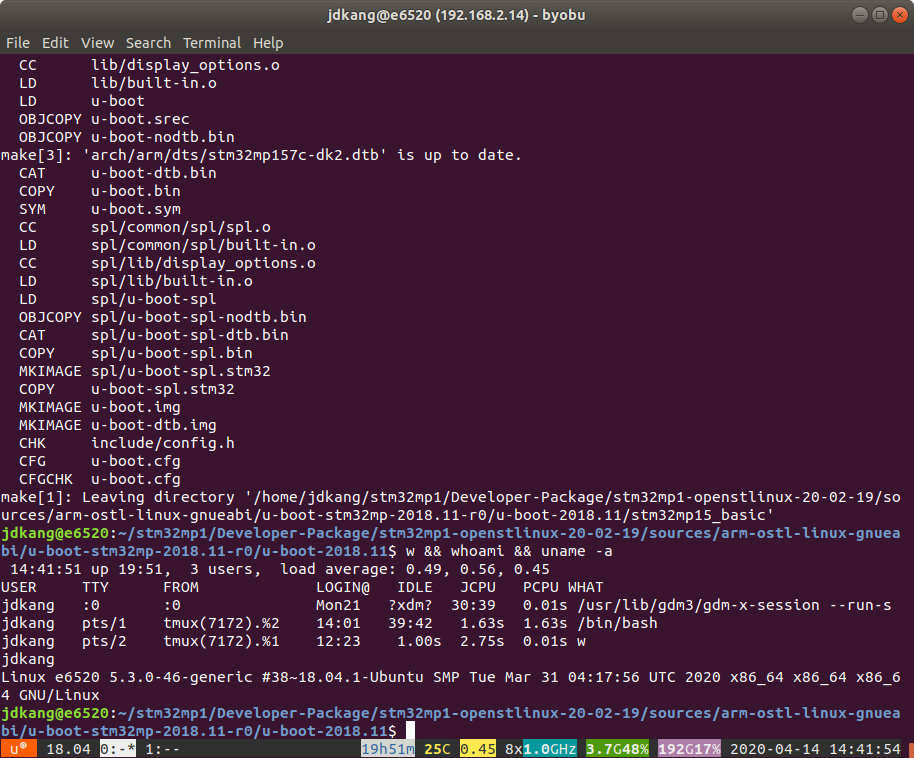The width and height of the screenshot is (914, 758).
Task: Open the Edit menu
Action: [55, 43]
